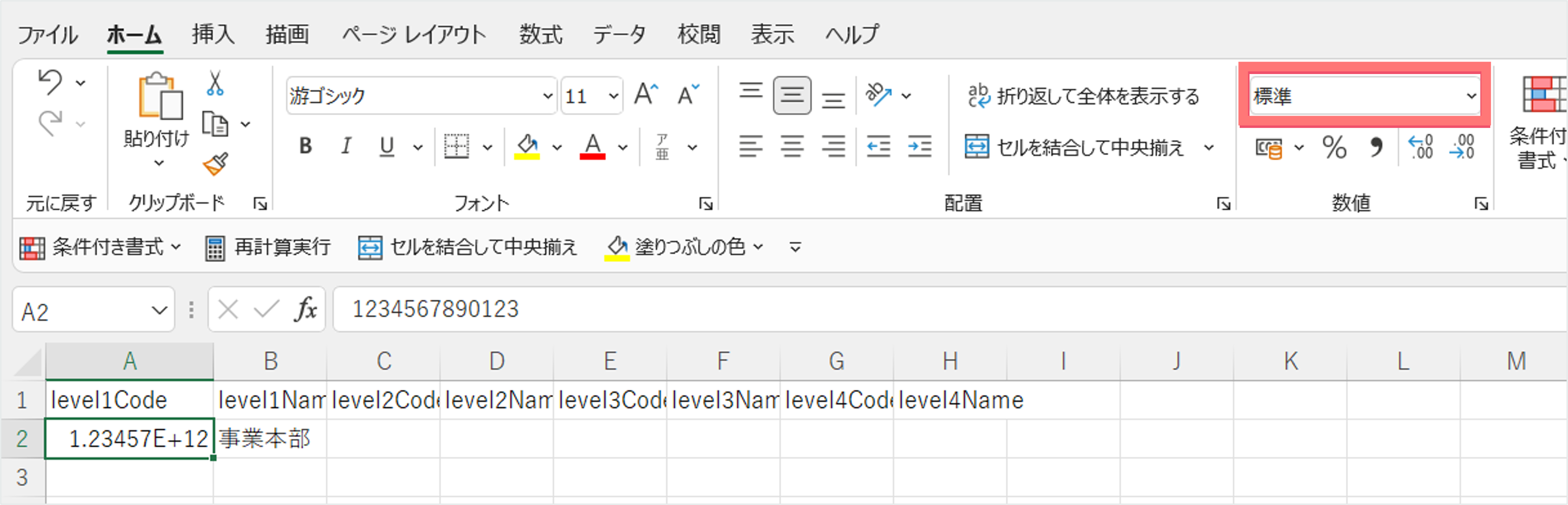Click formula bar showing 1234567890123
This screenshot has width=1568, height=505.
949,310
